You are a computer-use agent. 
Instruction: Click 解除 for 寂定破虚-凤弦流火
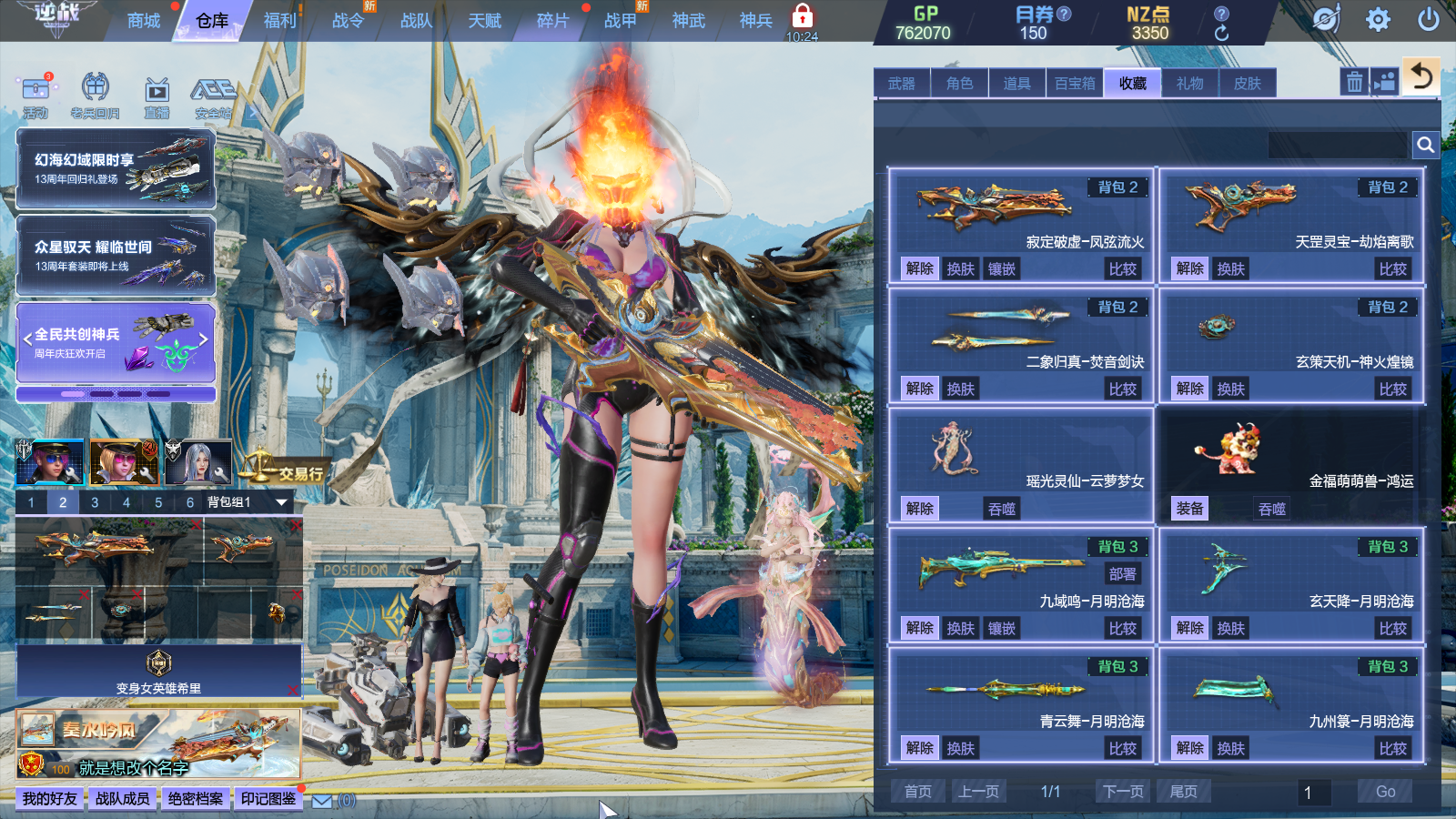pos(920,268)
